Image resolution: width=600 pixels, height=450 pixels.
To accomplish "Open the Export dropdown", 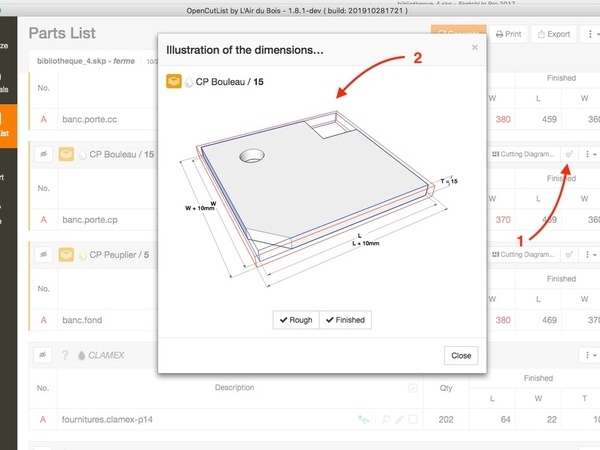I will (x=553, y=34).
